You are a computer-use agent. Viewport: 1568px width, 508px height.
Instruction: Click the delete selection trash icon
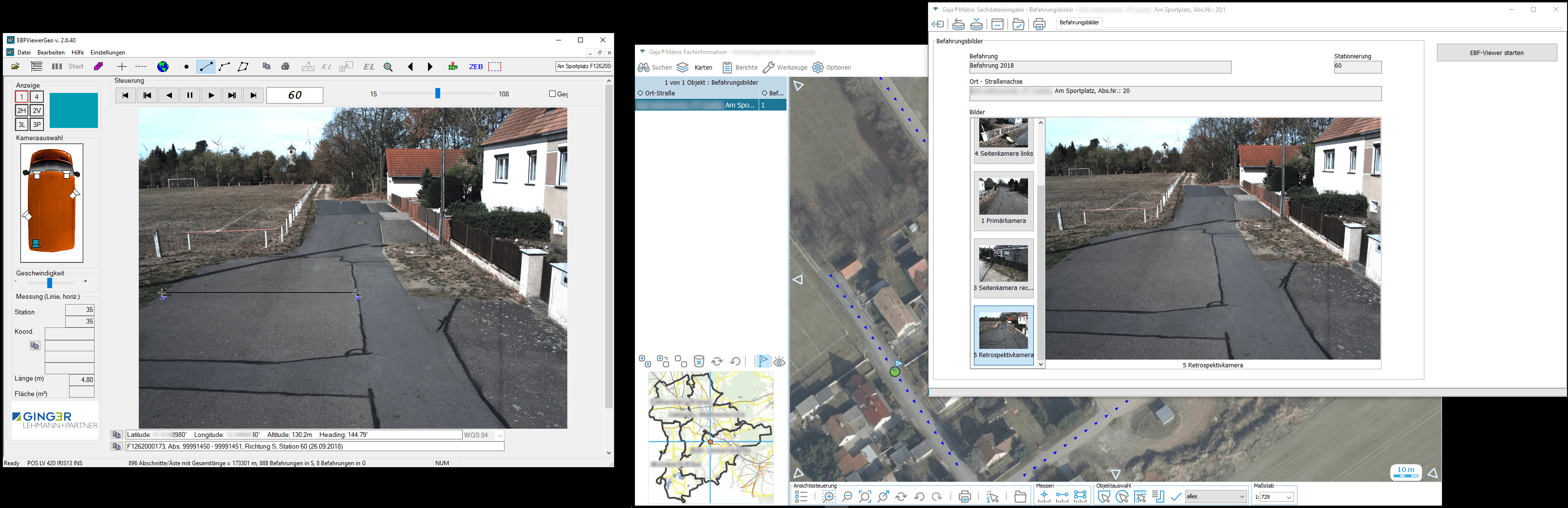pyautogui.click(x=699, y=362)
